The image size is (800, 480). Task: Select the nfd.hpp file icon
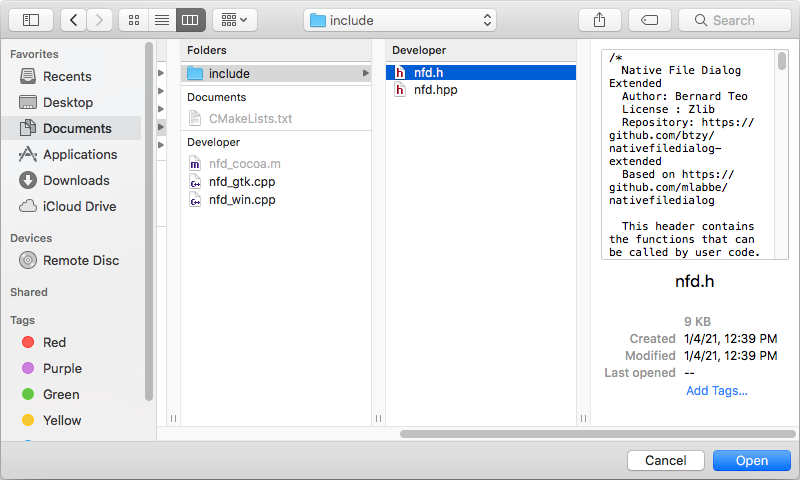click(x=401, y=90)
